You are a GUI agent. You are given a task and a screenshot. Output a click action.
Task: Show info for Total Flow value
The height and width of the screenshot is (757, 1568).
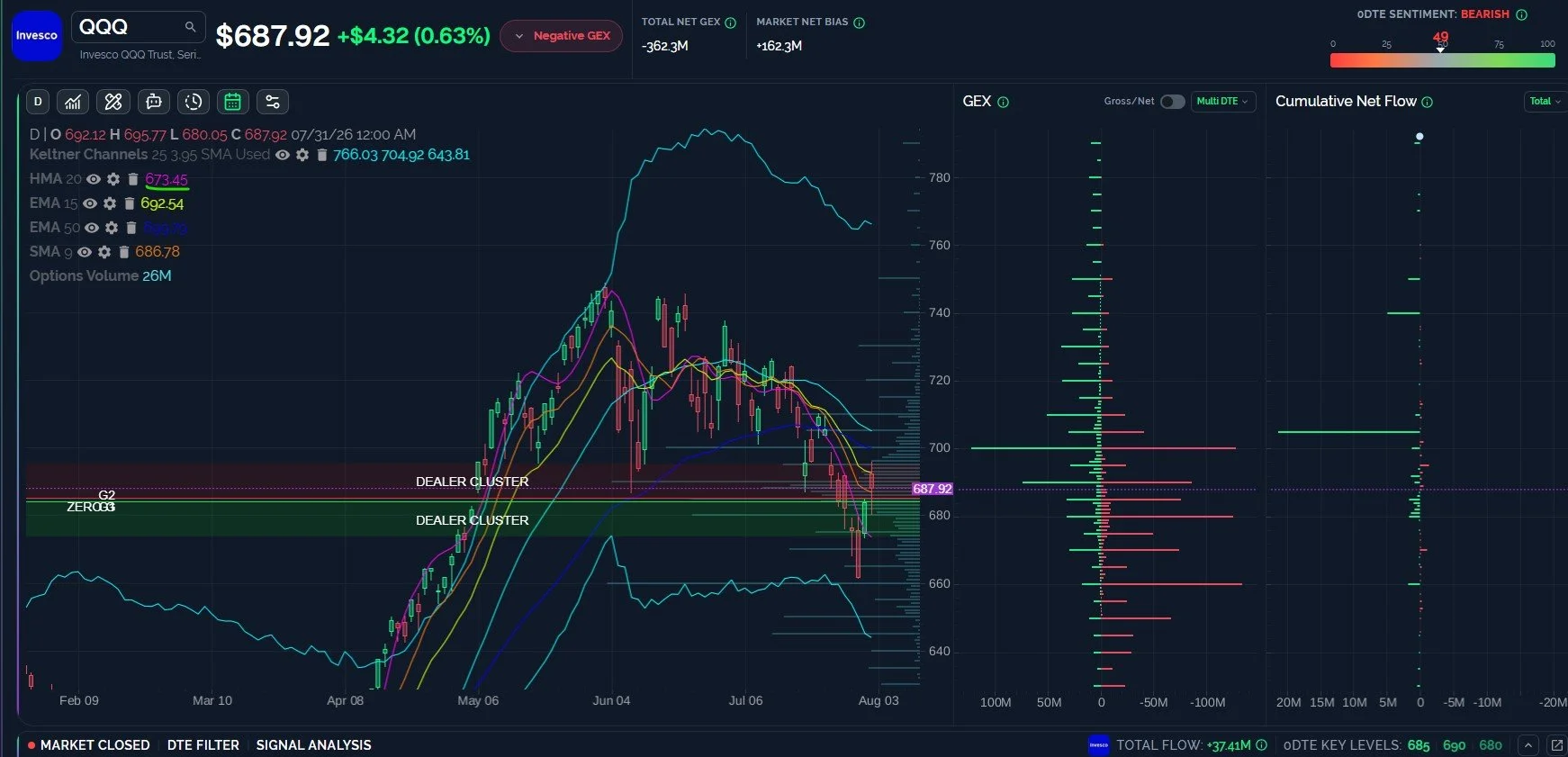(1261, 745)
